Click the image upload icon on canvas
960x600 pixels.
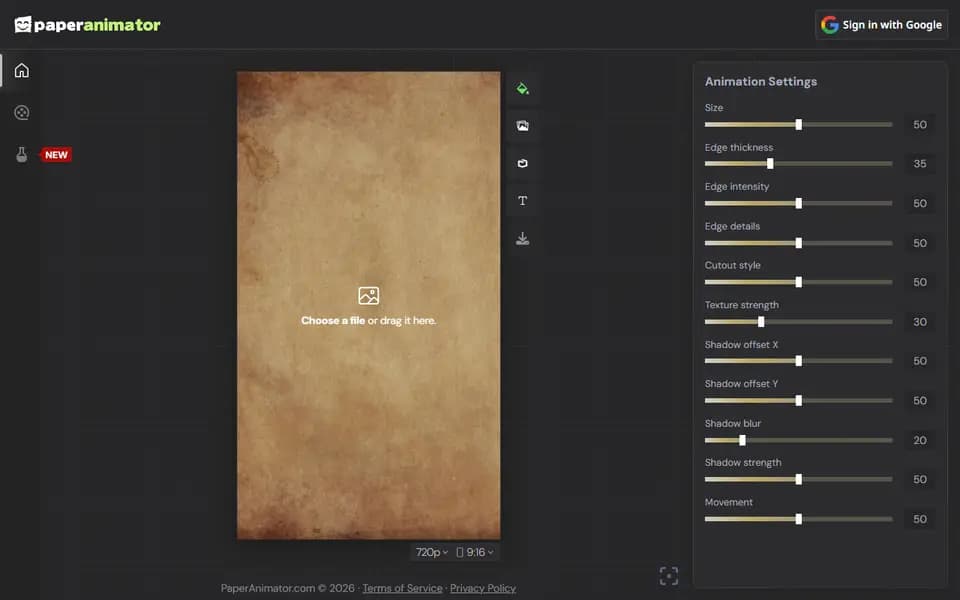coord(369,296)
